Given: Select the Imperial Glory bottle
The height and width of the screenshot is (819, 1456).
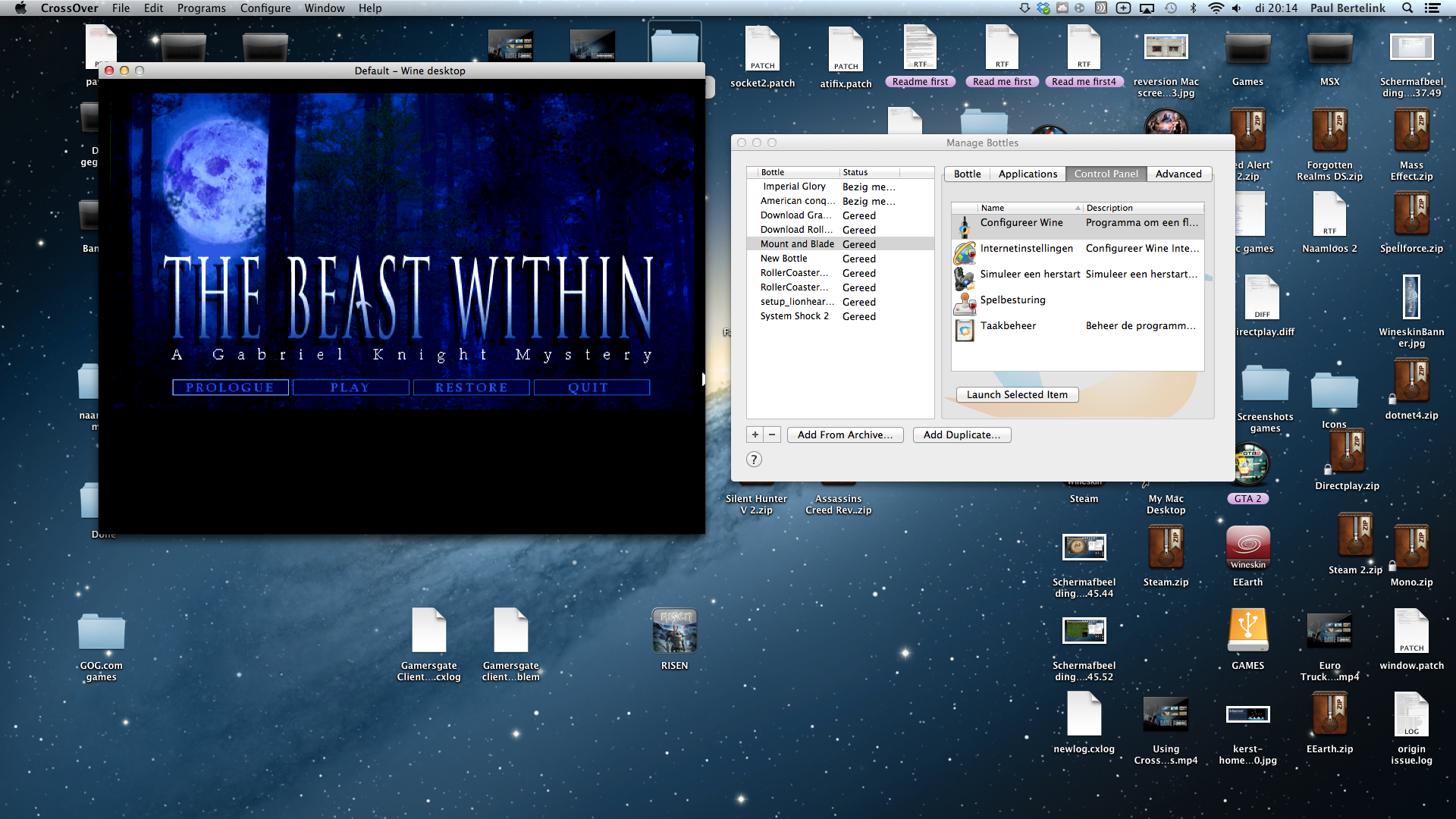Looking at the screenshot, I should (x=840, y=187).
